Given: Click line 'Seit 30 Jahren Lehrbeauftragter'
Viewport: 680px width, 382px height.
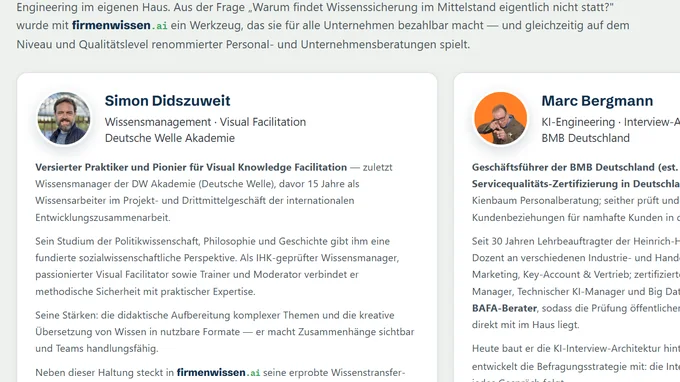Looking at the screenshot, I should point(576,241).
